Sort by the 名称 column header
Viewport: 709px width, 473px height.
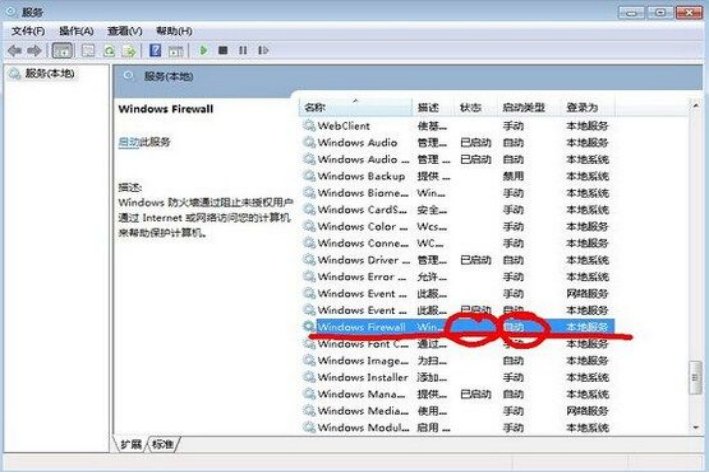pyautogui.click(x=355, y=108)
